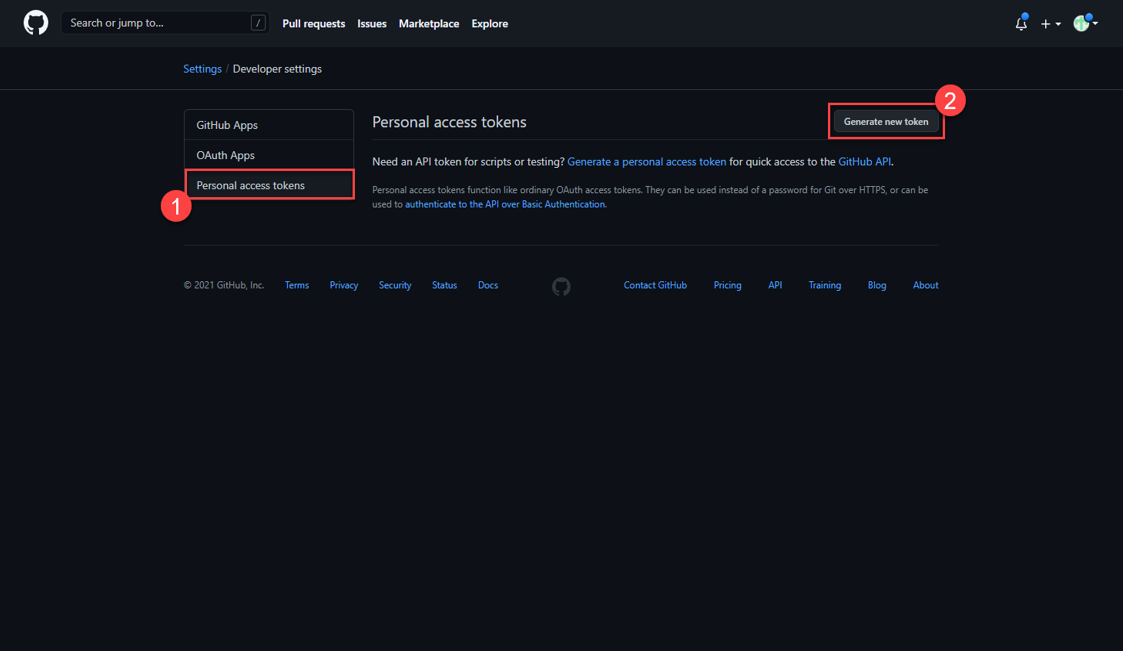Open the API footer link
Screen dimensions: 1123x651
point(775,285)
